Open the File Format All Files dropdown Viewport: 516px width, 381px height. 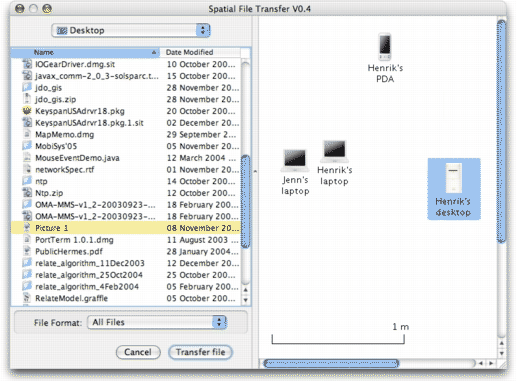(x=157, y=322)
